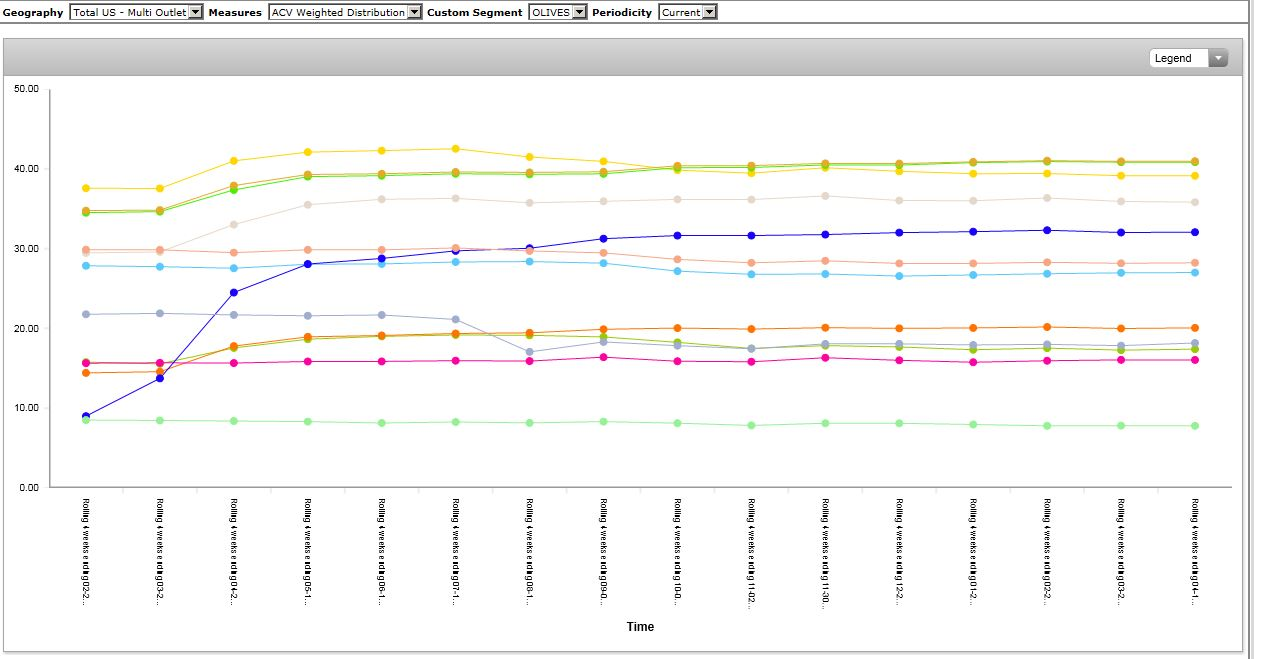Select beige line point at 04-2 period
The width and height of the screenshot is (1262, 659).
tap(234, 225)
